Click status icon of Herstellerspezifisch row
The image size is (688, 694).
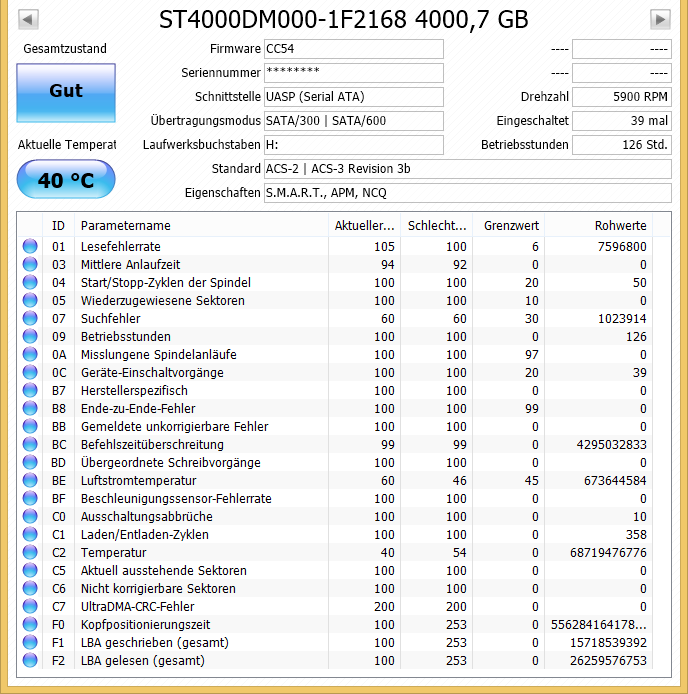[30, 390]
